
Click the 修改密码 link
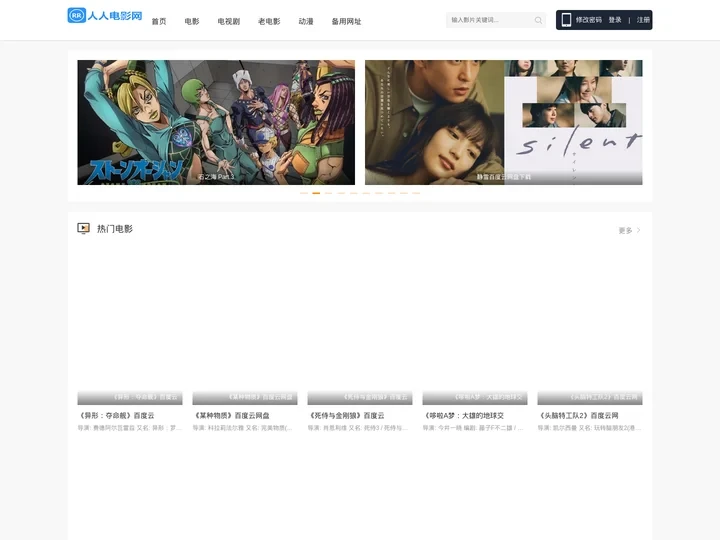[x=589, y=20]
